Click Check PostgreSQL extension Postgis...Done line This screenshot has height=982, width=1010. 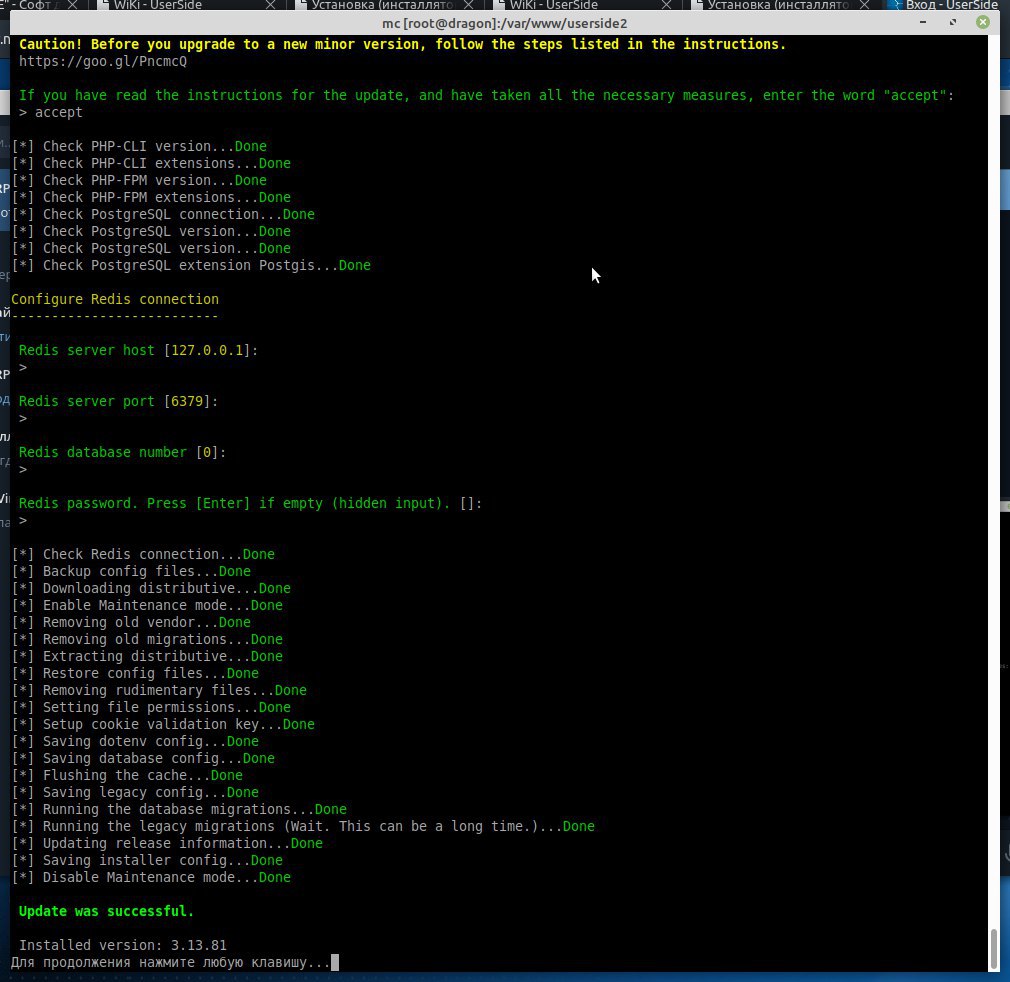(x=191, y=265)
